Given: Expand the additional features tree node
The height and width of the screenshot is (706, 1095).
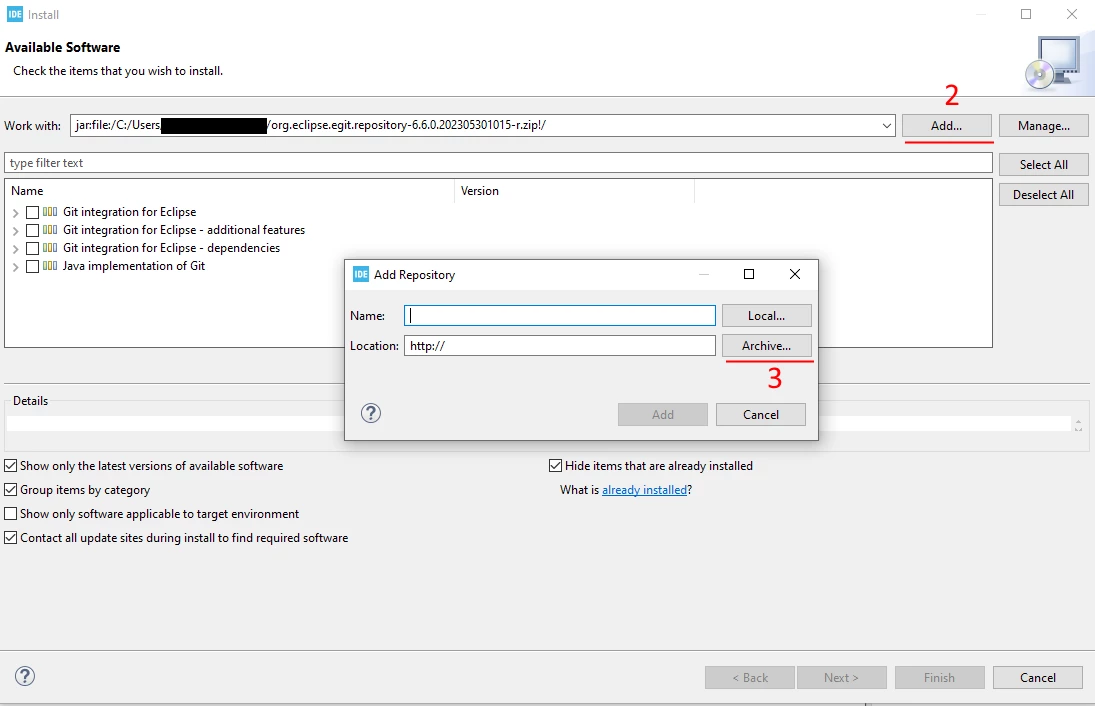Looking at the screenshot, I should 15,230.
